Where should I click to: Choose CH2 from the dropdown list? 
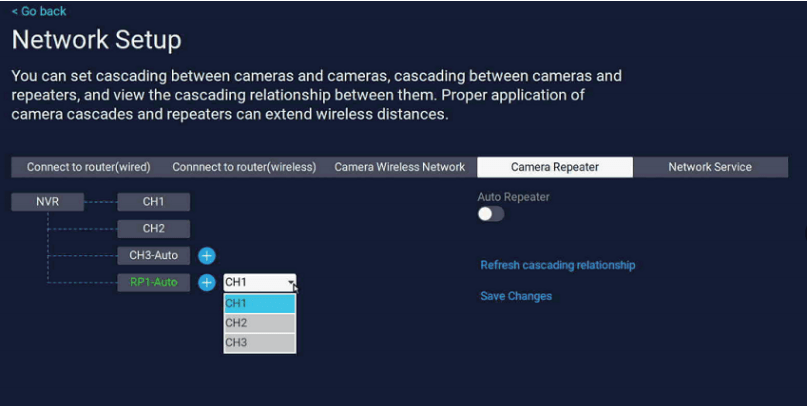[x=259, y=323]
